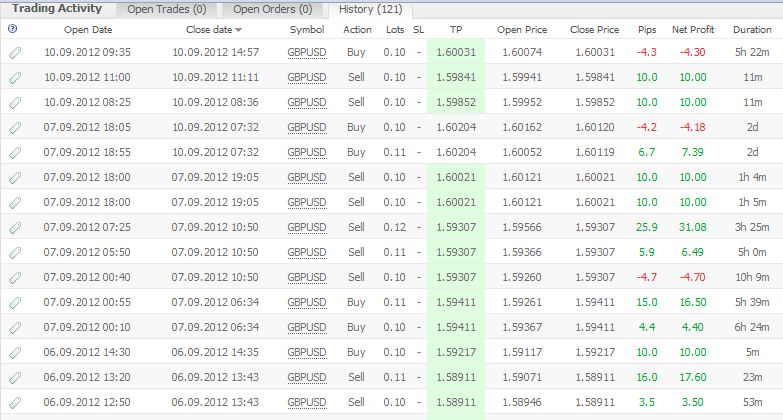Sort by Net Profit column header
The height and width of the screenshot is (420, 783).
click(693, 29)
